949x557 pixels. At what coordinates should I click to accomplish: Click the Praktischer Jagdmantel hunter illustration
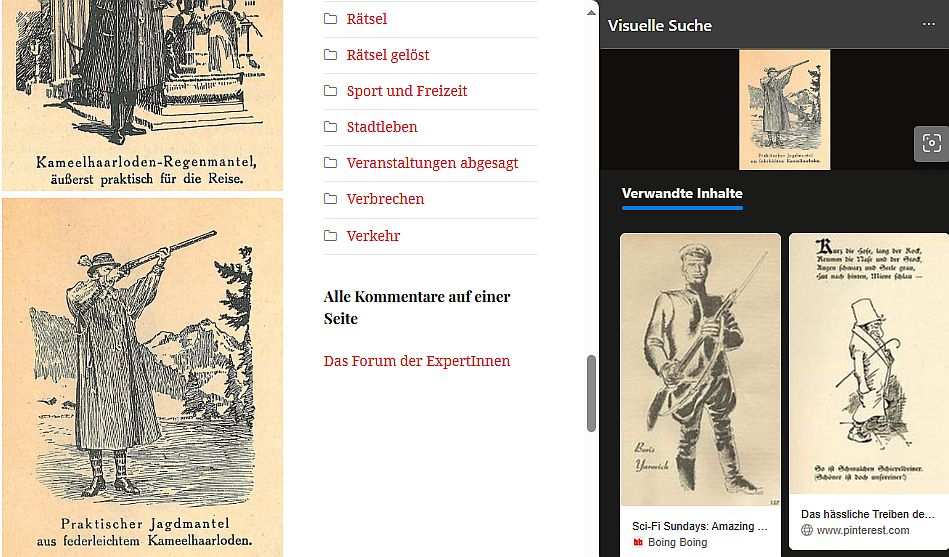click(x=143, y=377)
